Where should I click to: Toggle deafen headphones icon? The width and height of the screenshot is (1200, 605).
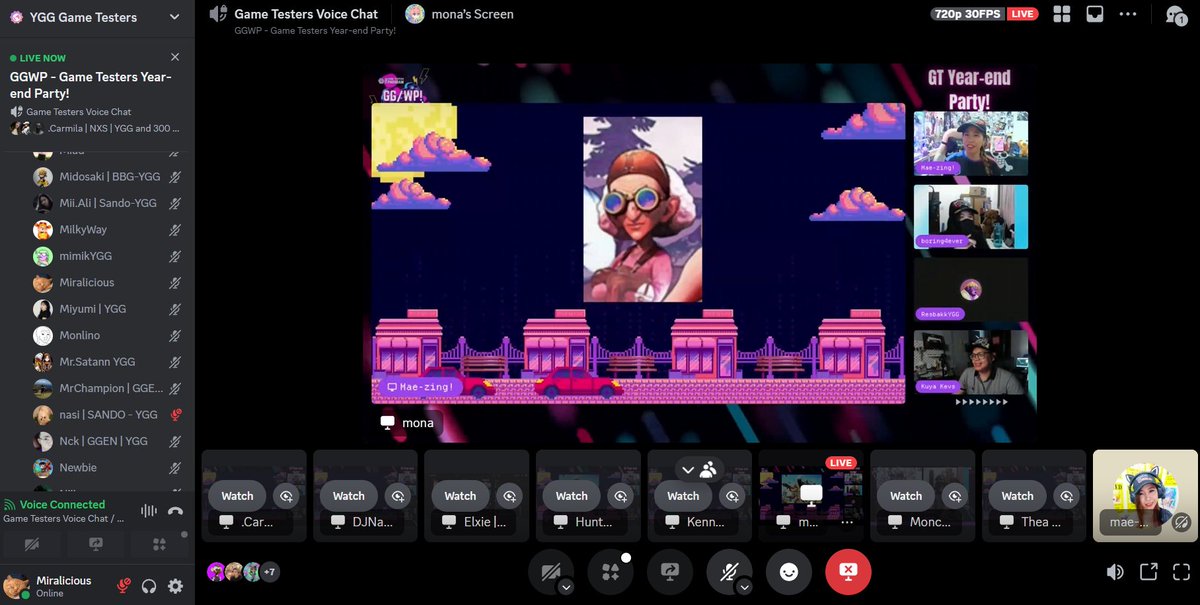(150, 587)
